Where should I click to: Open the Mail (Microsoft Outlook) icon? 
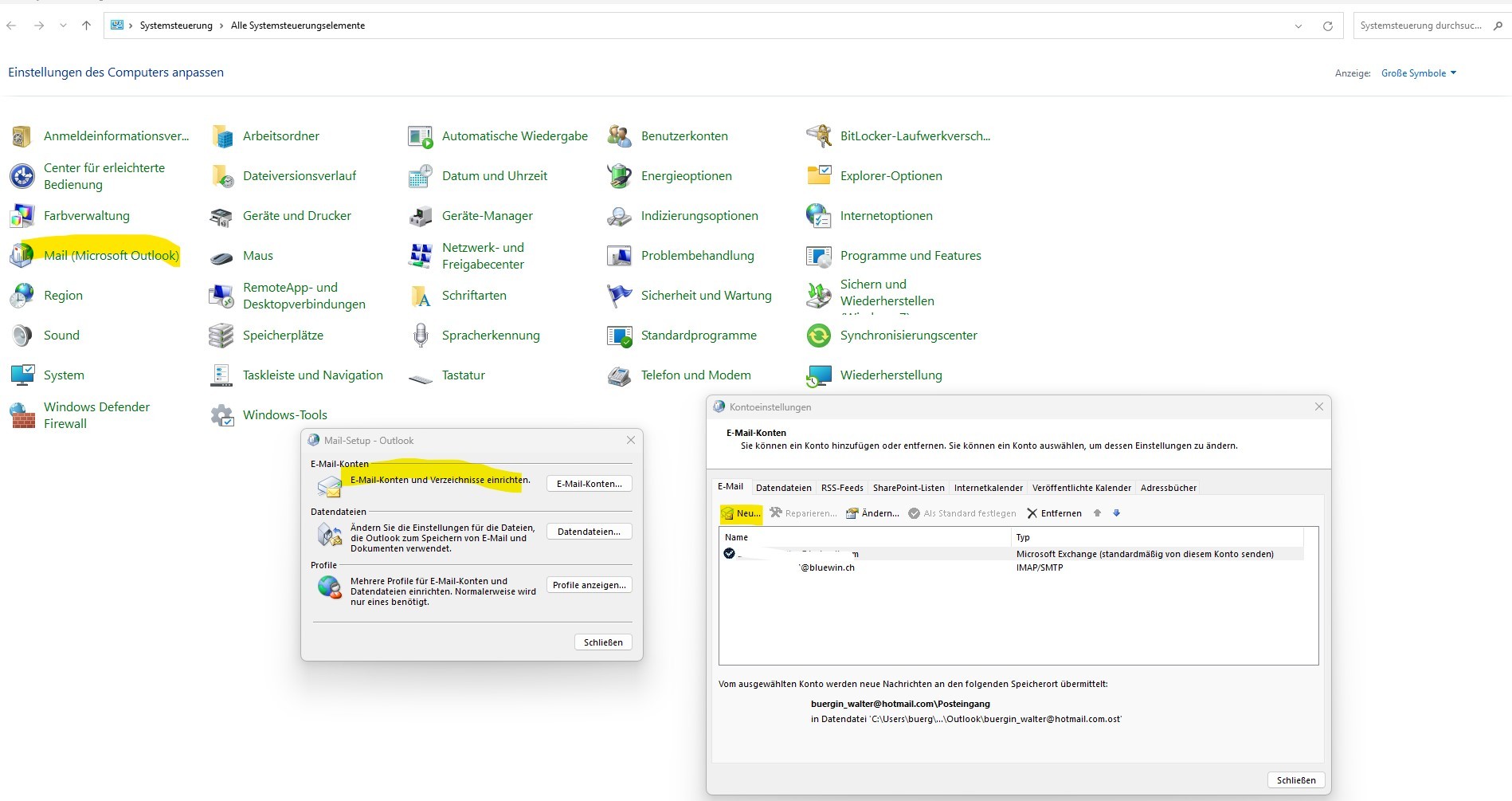[x=22, y=255]
